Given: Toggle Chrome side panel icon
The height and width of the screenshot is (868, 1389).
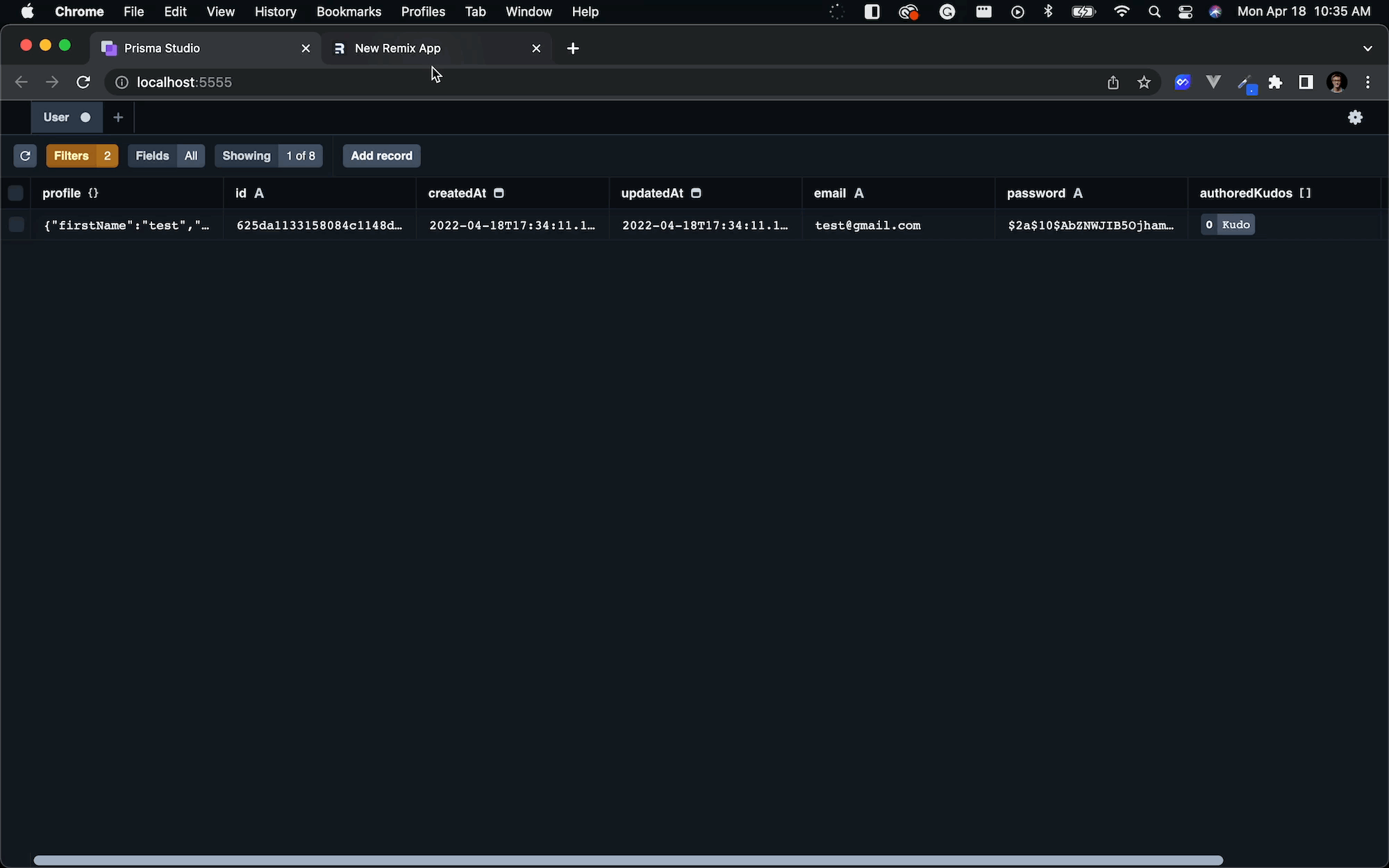Looking at the screenshot, I should 1306,83.
